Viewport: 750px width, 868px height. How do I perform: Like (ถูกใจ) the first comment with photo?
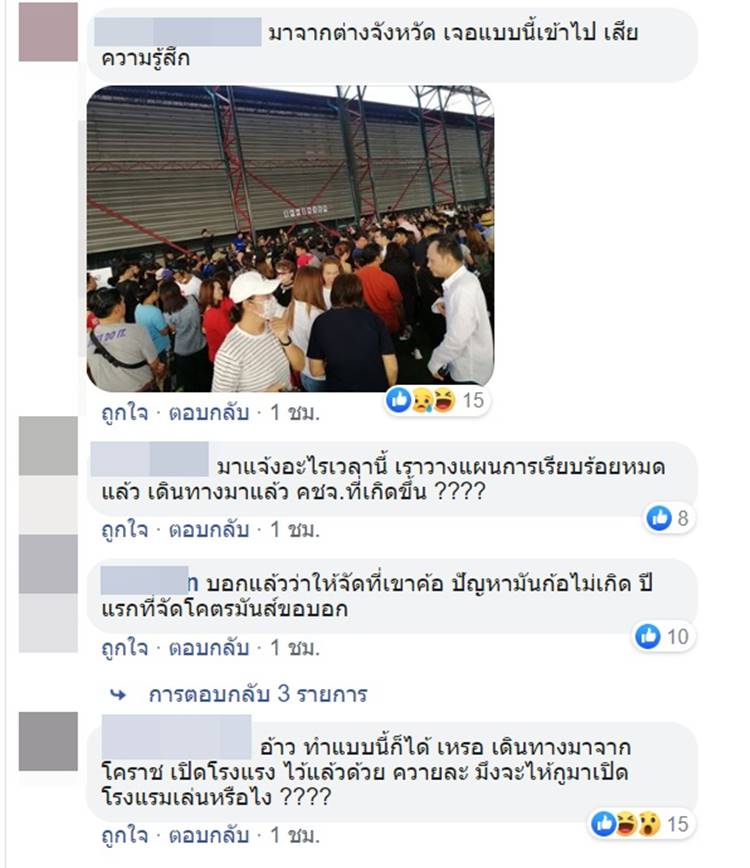click(125, 413)
